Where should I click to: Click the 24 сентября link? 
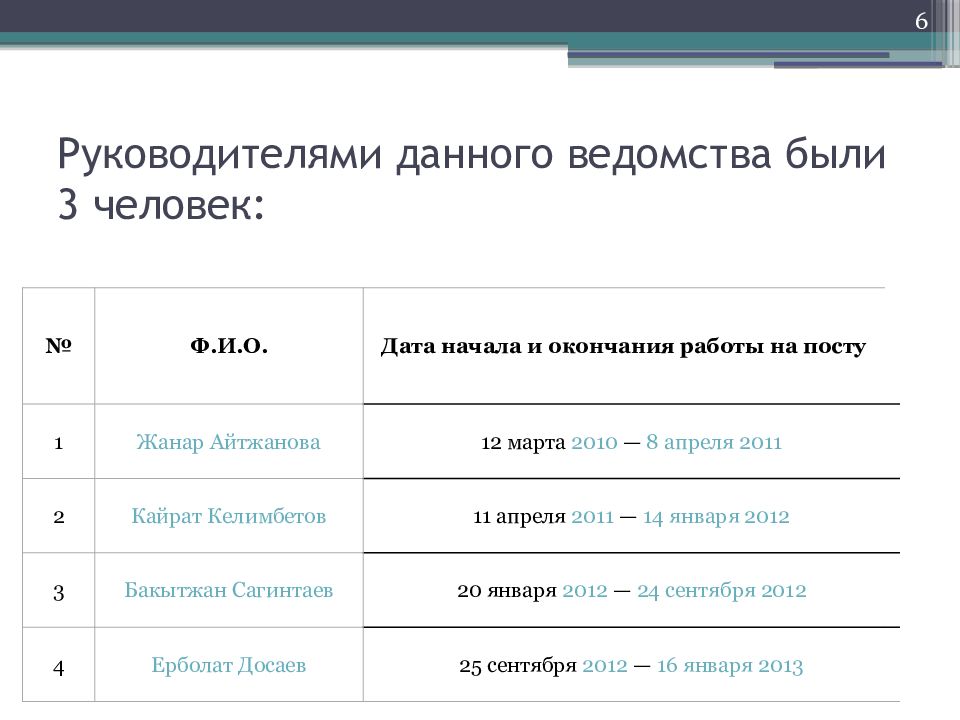[696, 591]
